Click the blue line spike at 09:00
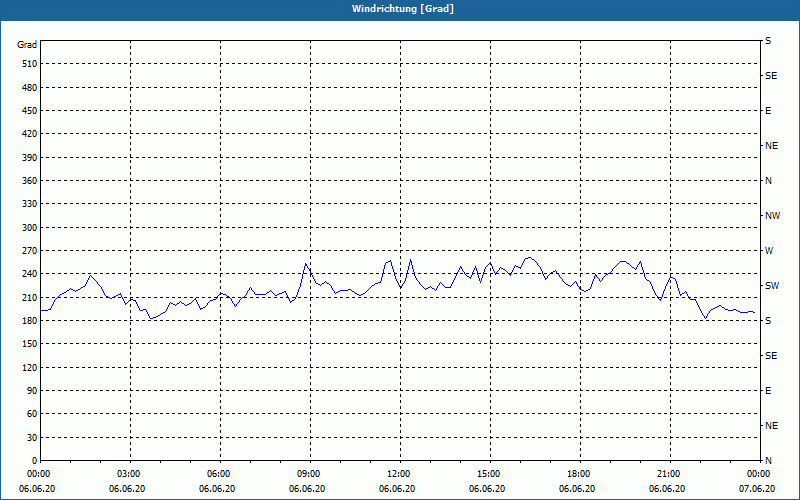This screenshot has width=800, height=500. pos(306,264)
